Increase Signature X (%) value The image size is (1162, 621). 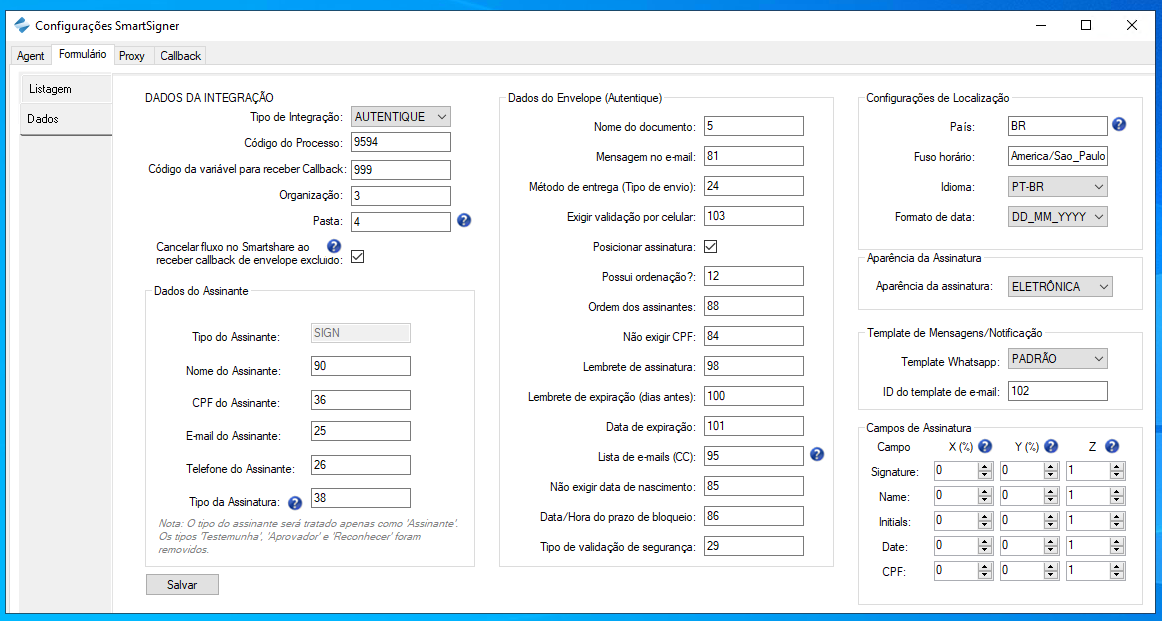pos(985,467)
